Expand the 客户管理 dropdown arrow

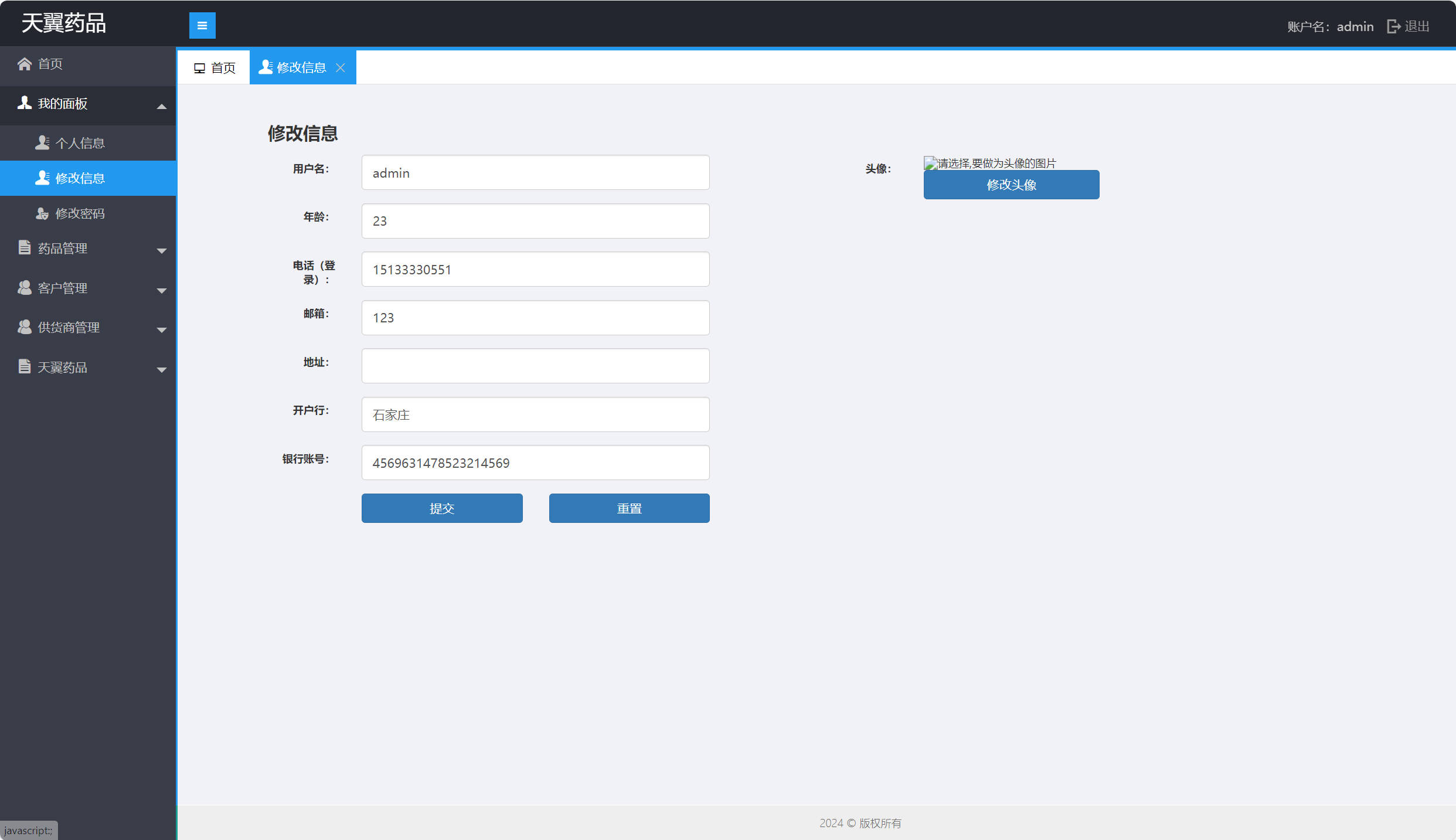[x=162, y=290]
